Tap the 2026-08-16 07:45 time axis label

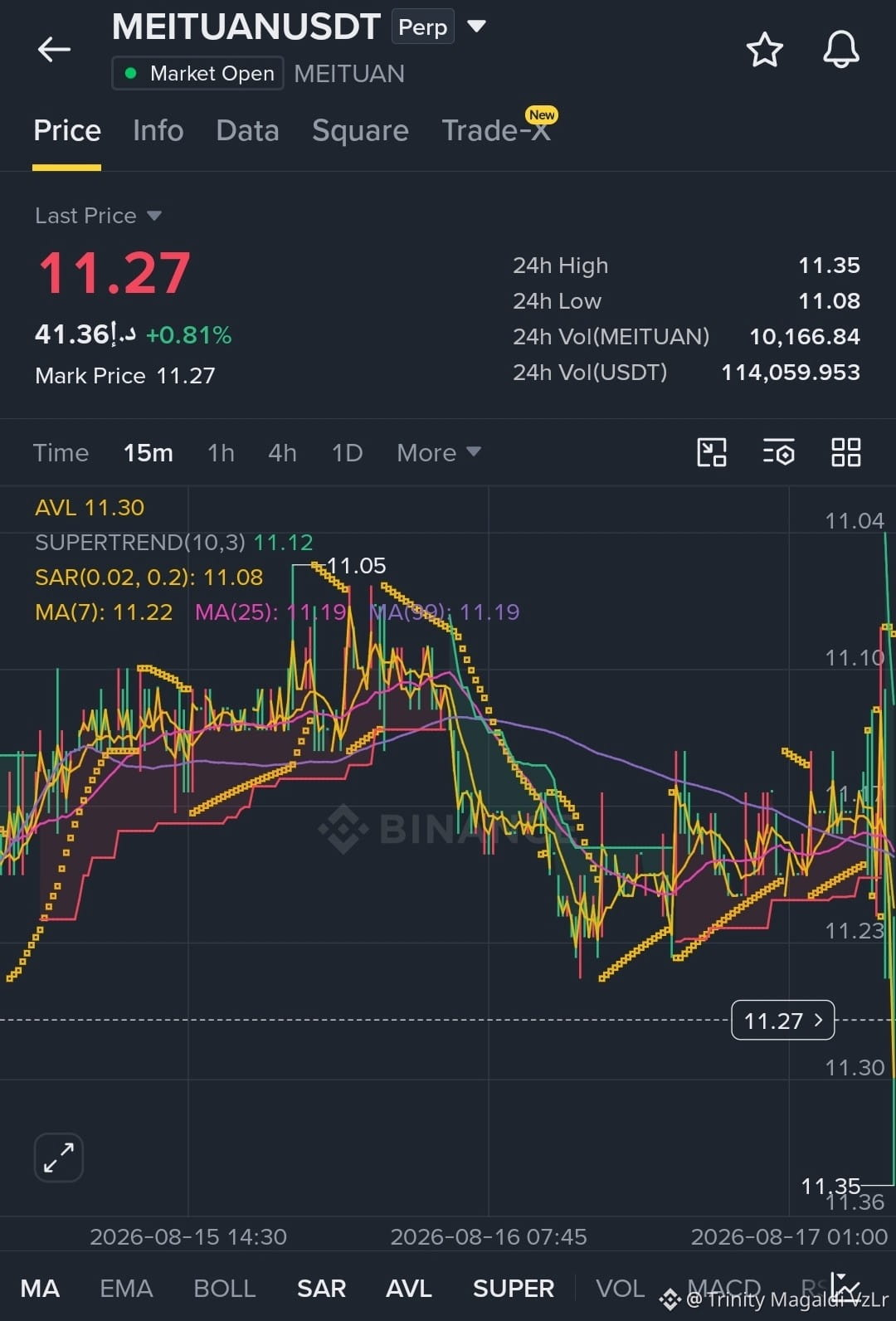489,1237
